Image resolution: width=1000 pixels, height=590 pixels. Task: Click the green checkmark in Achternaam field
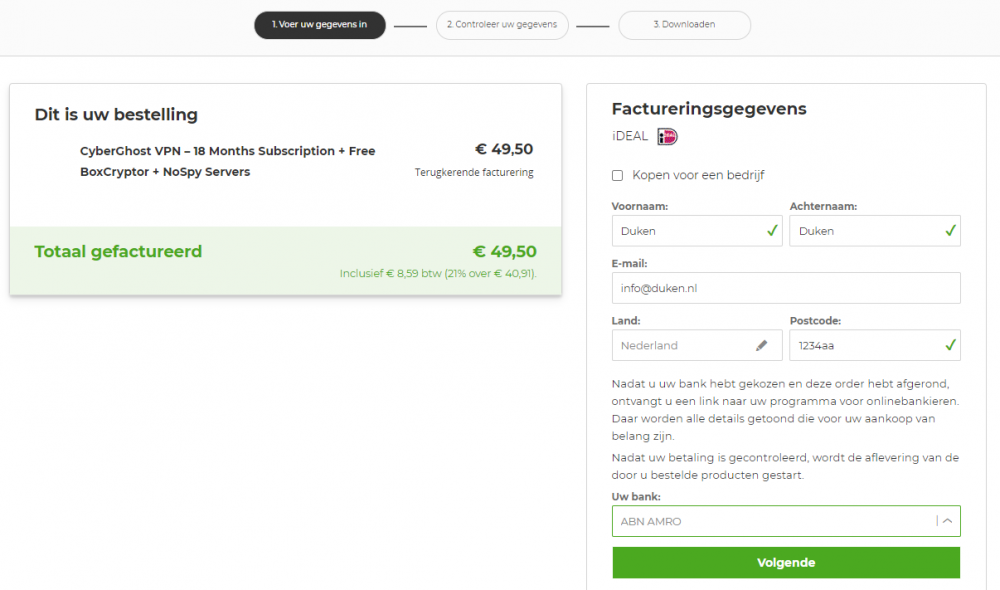pos(949,231)
